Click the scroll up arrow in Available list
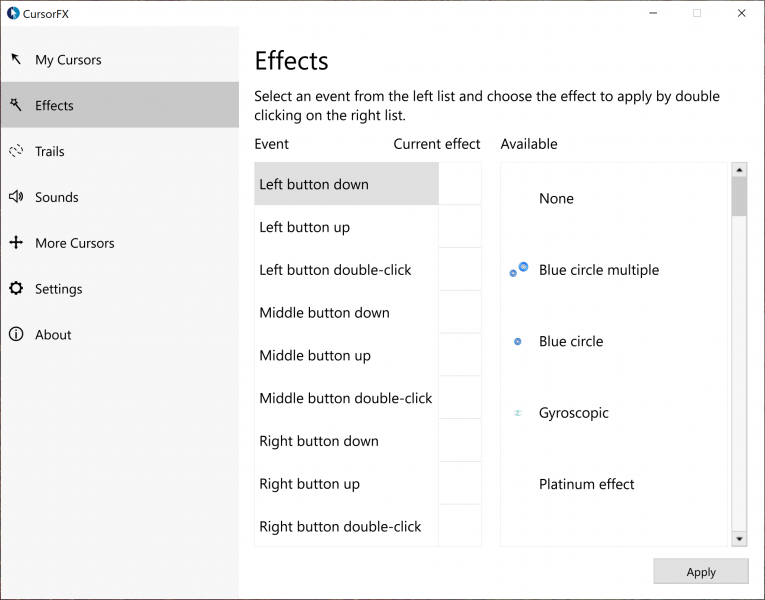Viewport: 765px width, 600px height. click(739, 169)
